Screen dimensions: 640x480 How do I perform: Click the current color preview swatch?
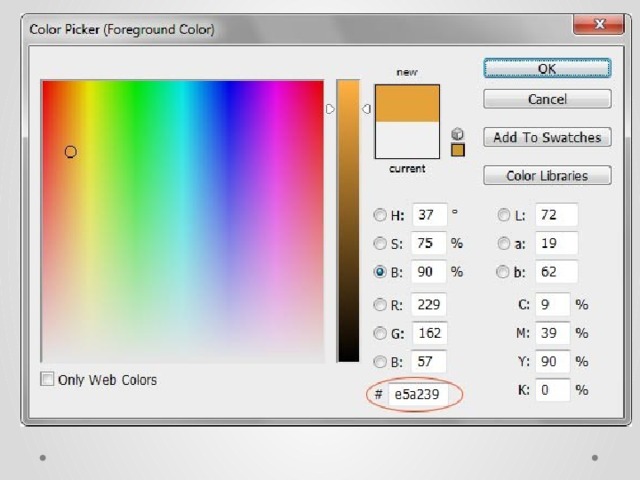point(407,140)
